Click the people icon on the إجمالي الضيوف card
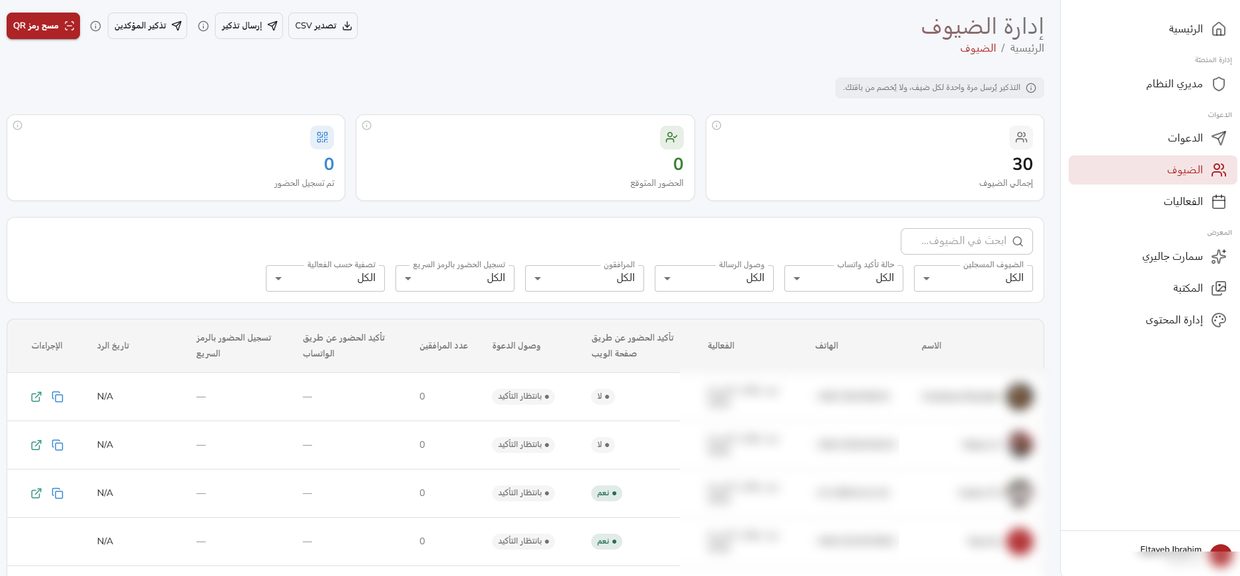The height and width of the screenshot is (576, 1240). [x=1021, y=137]
